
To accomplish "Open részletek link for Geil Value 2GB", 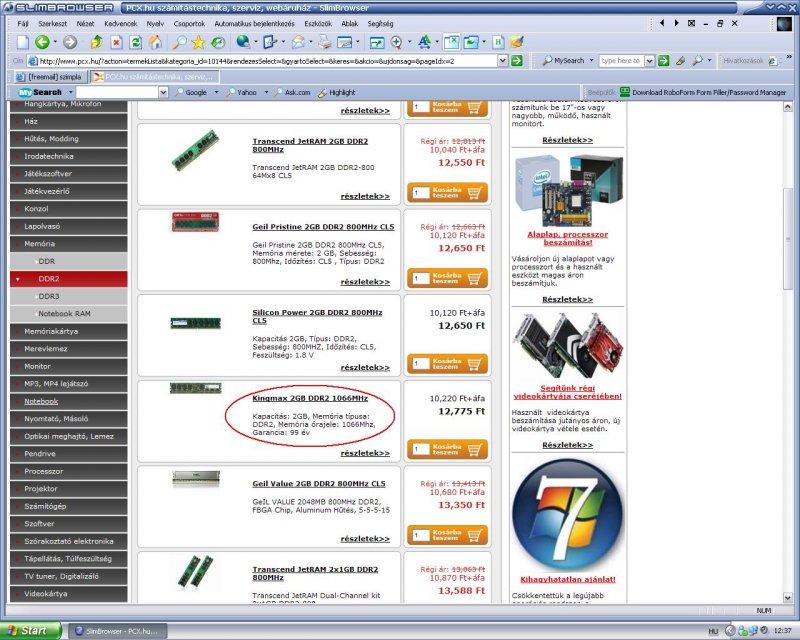I will [x=365, y=538].
